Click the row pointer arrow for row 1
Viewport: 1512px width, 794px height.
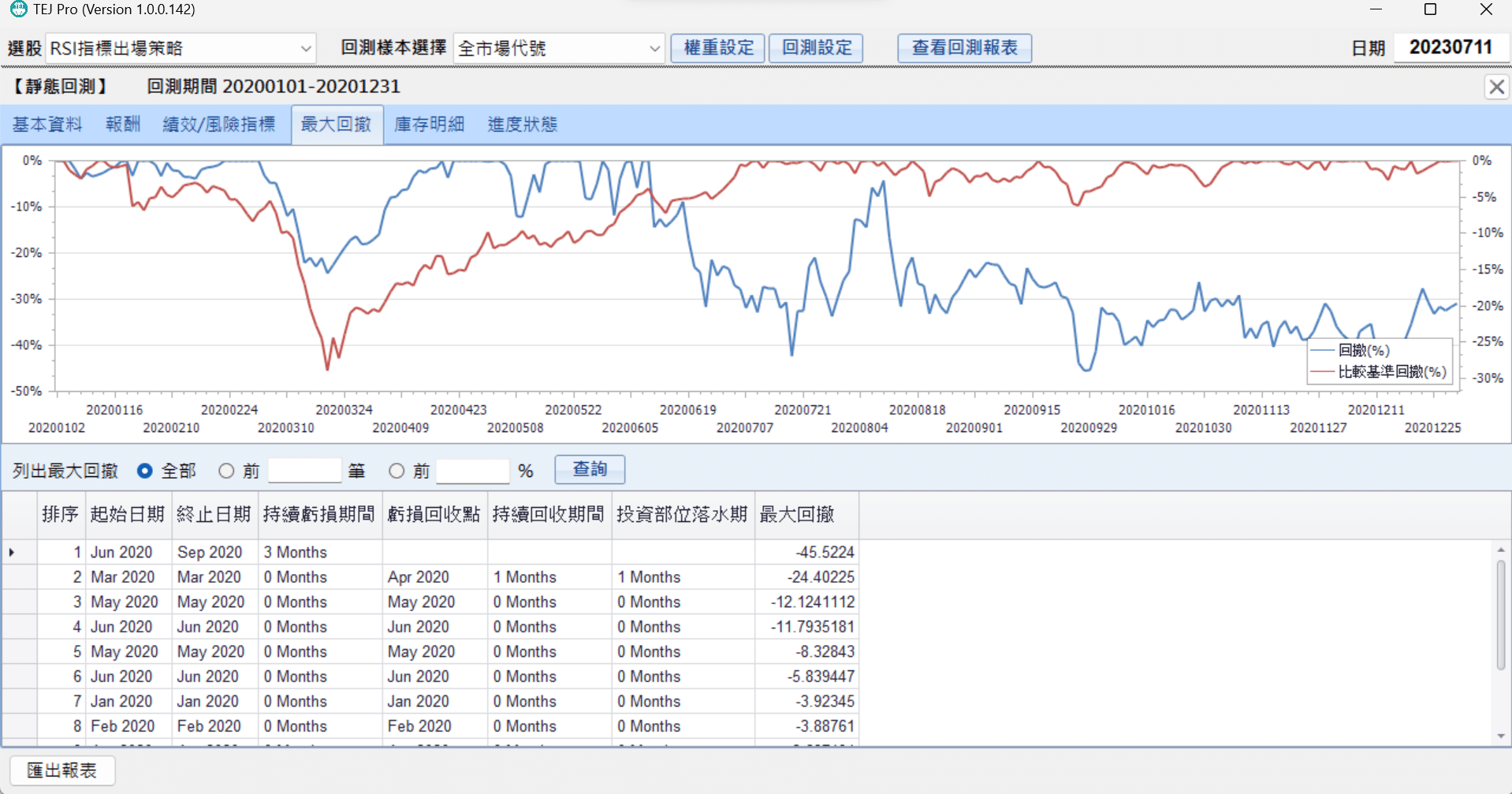(12, 552)
